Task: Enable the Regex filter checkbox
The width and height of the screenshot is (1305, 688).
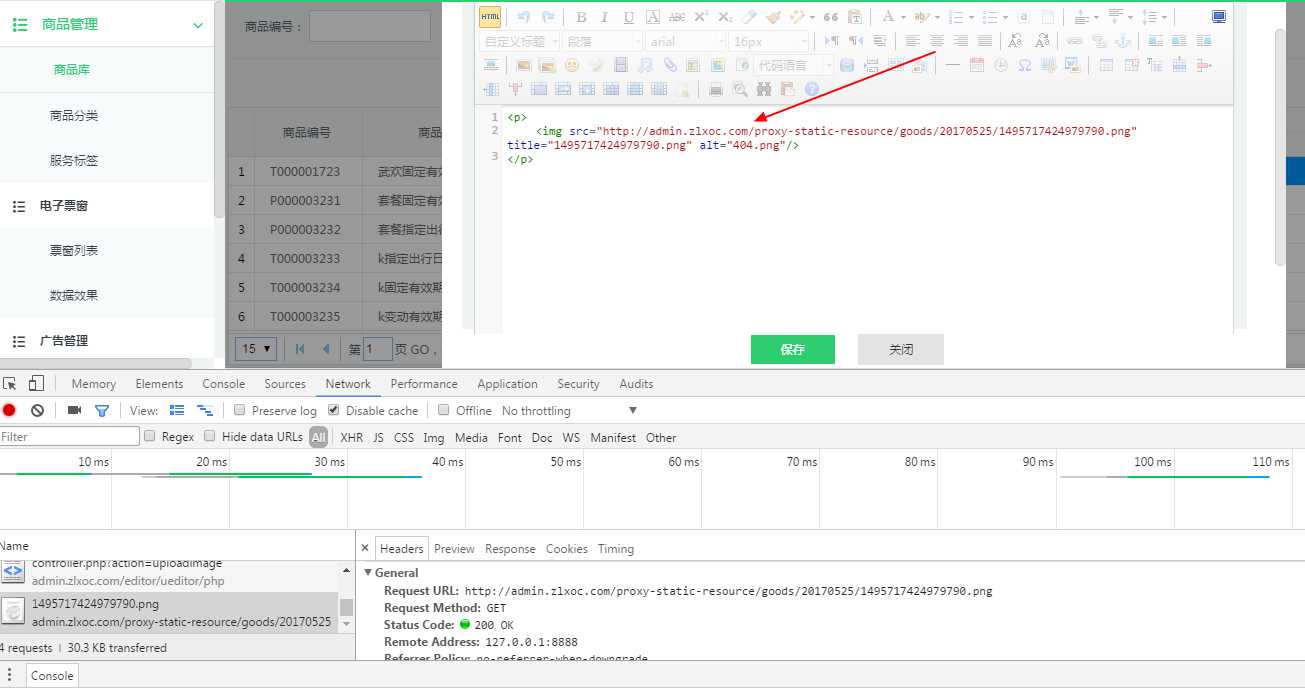Action: [150, 436]
